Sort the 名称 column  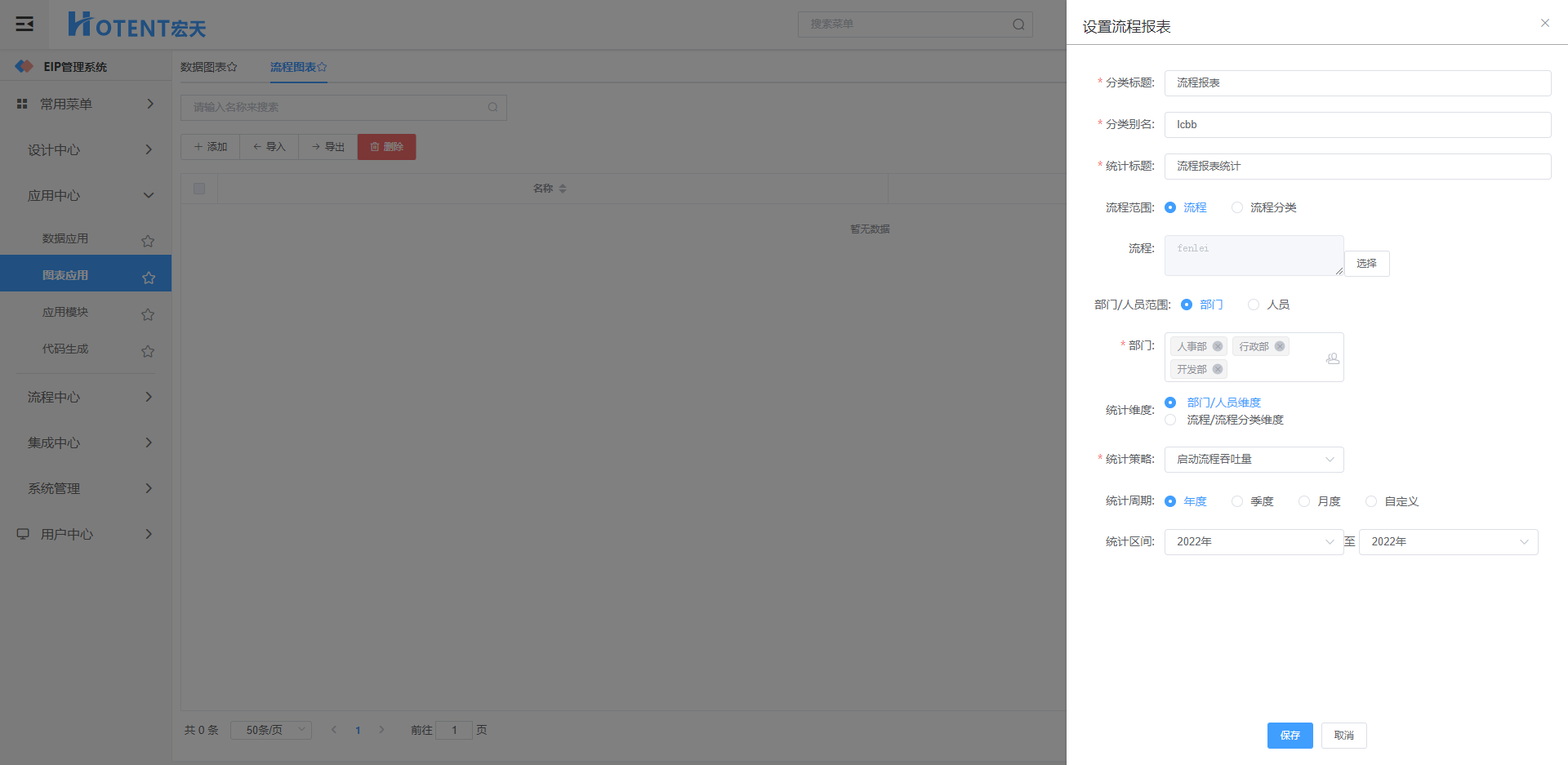click(563, 189)
